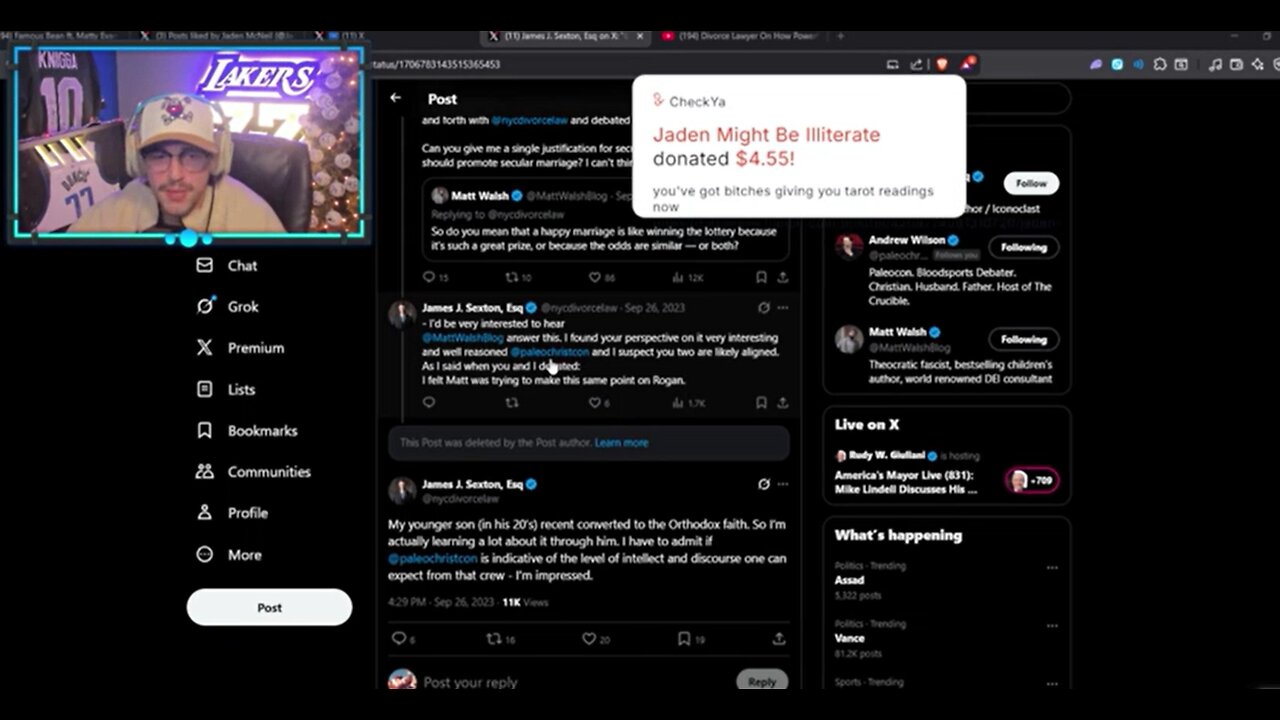More options for the Sports trending item
The image size is (1280, 720).
click(1051, 683)
